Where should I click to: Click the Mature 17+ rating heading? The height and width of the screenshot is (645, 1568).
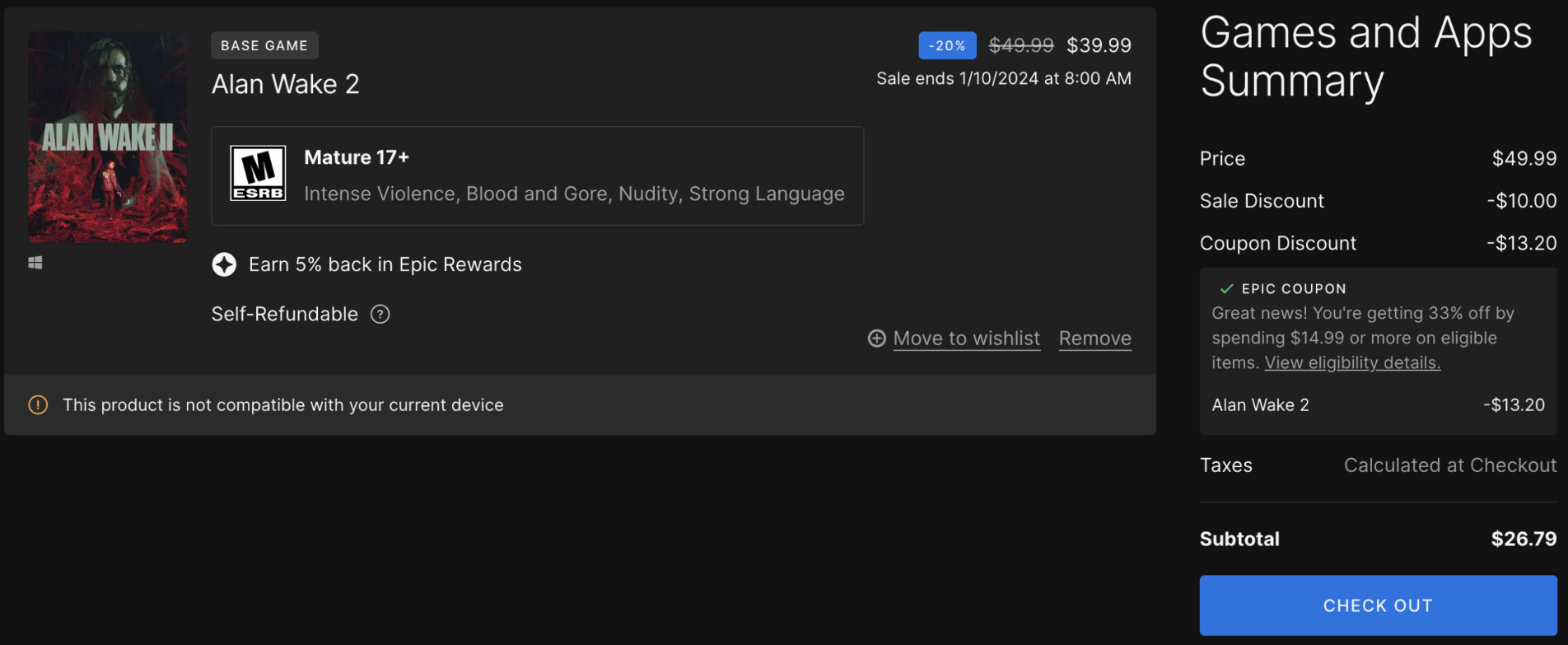(x=356, y=157)
